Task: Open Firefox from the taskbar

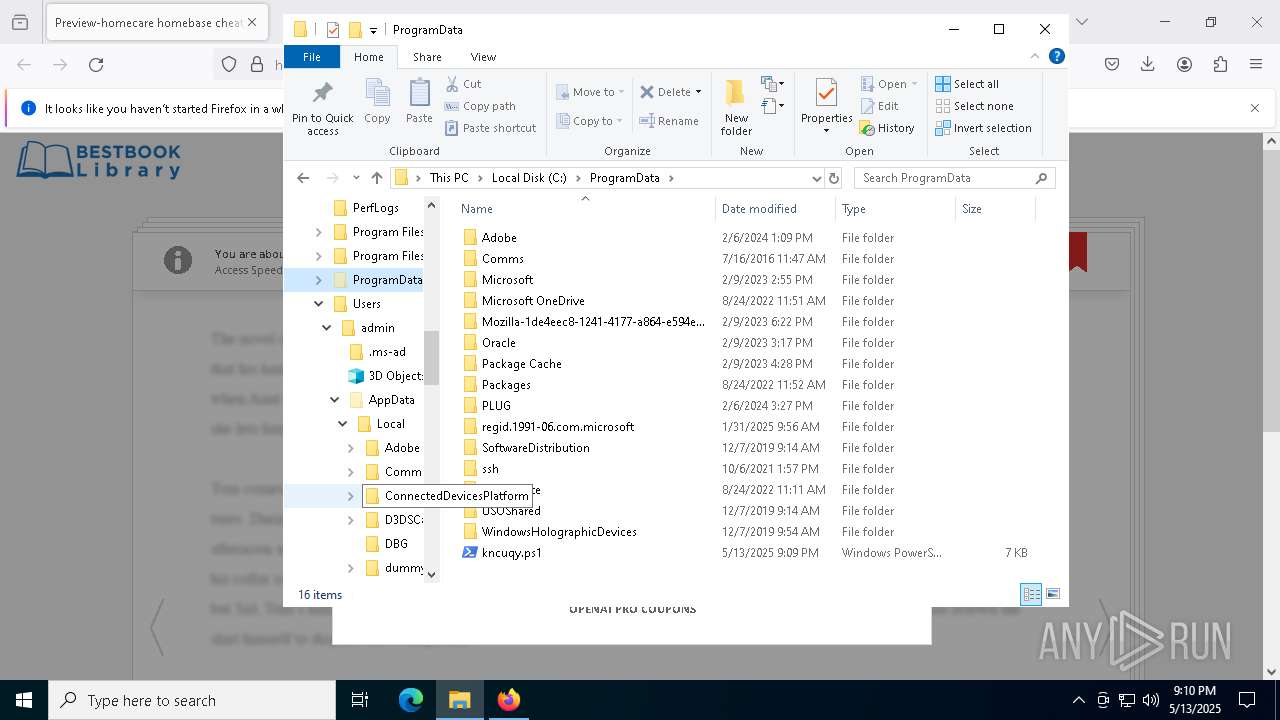Action: pyautogui.click(x=509, y=700)
